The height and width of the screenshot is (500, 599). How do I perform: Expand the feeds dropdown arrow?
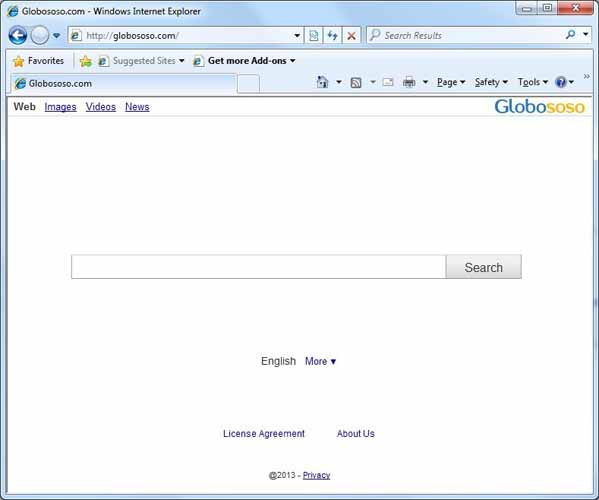pyautogui.click(x=372, y=82)
